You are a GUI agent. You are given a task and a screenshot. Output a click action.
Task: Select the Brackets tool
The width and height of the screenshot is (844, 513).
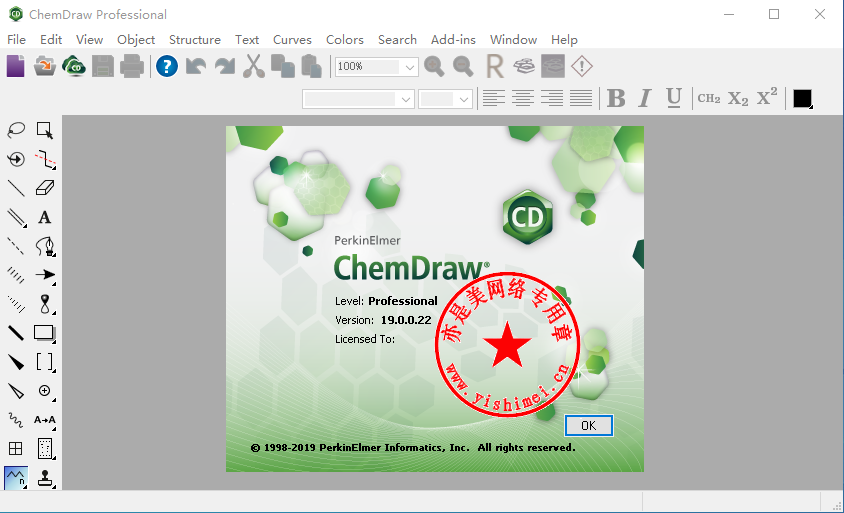point(45,362)
